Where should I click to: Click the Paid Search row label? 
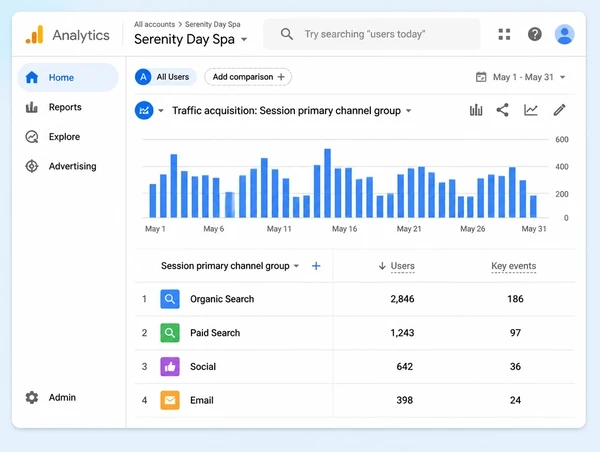pyautogui.click(x=215, y=333)
